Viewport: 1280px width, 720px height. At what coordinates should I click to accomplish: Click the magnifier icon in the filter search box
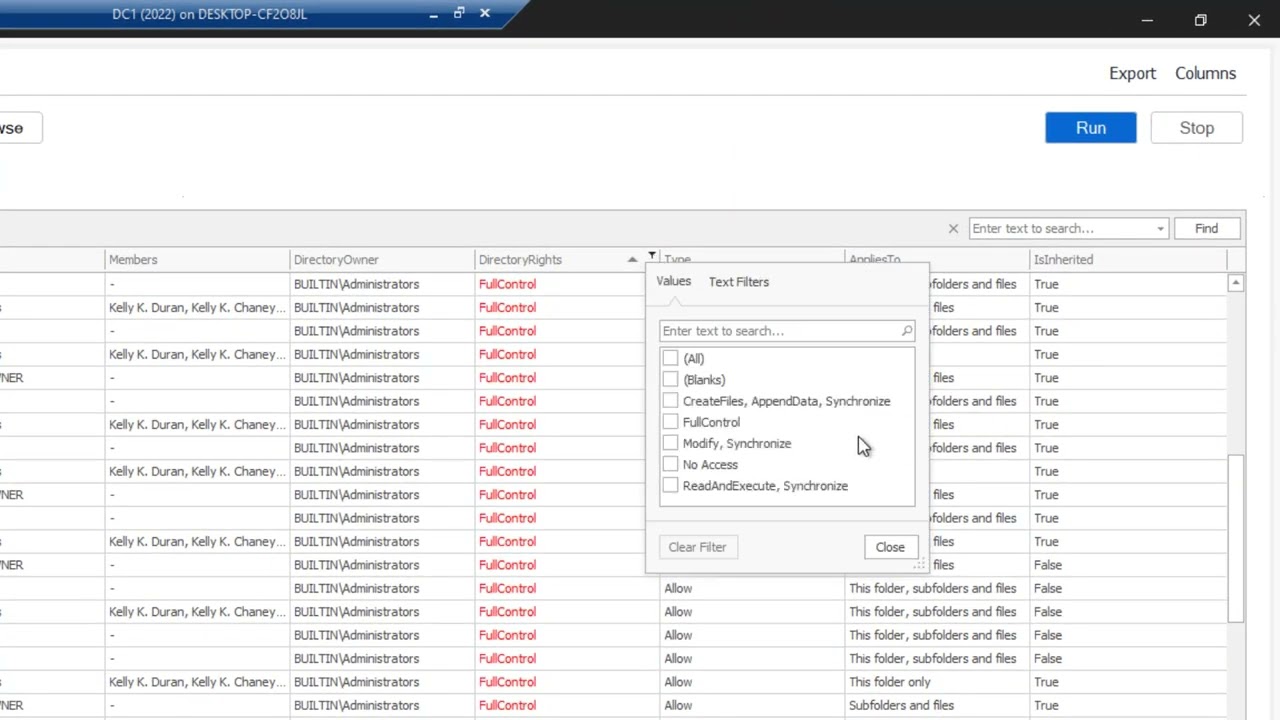(x=906, y=331)
